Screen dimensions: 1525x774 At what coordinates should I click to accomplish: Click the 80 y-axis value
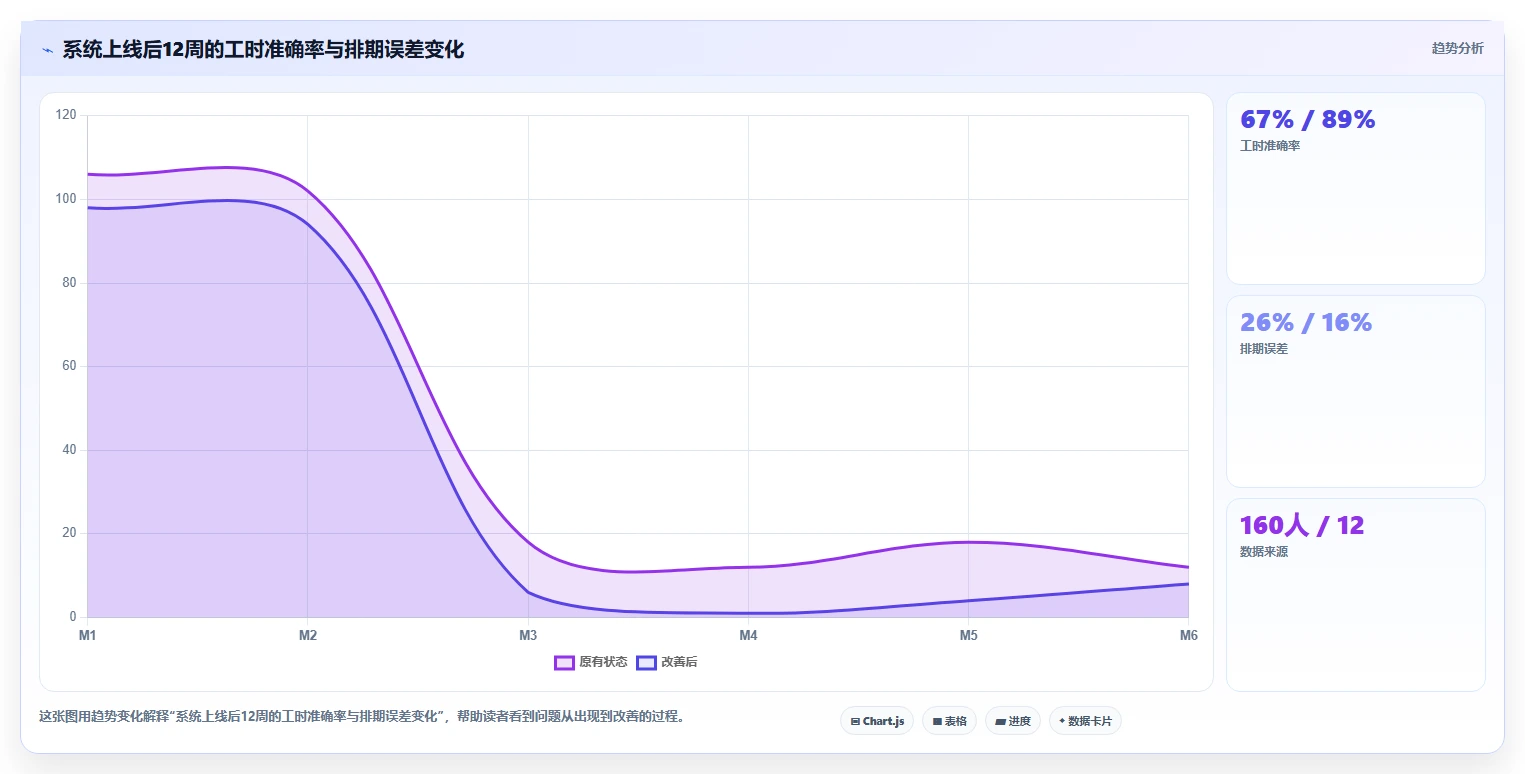click(69, 283)
